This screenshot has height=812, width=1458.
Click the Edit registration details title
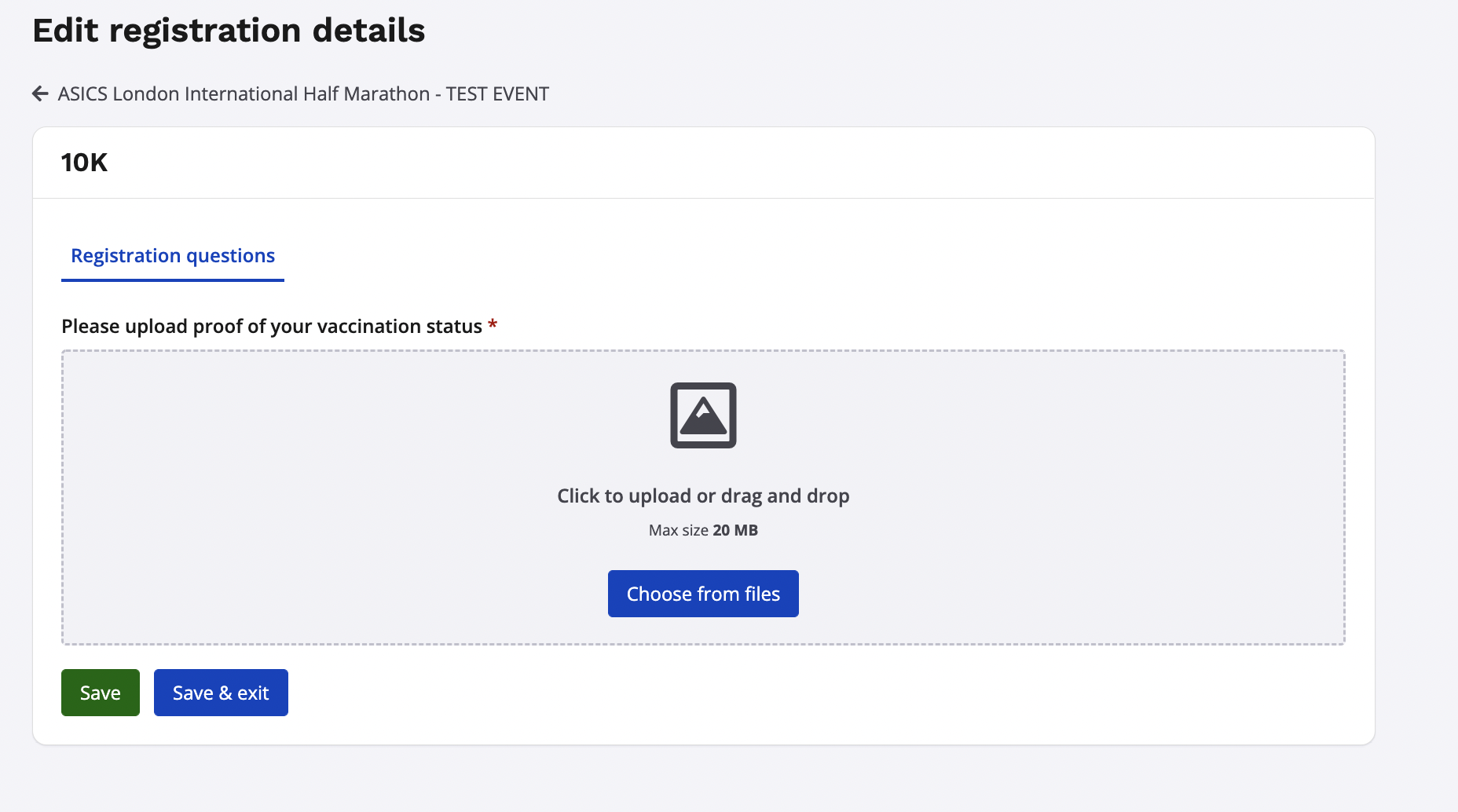(x=229, y=31)
